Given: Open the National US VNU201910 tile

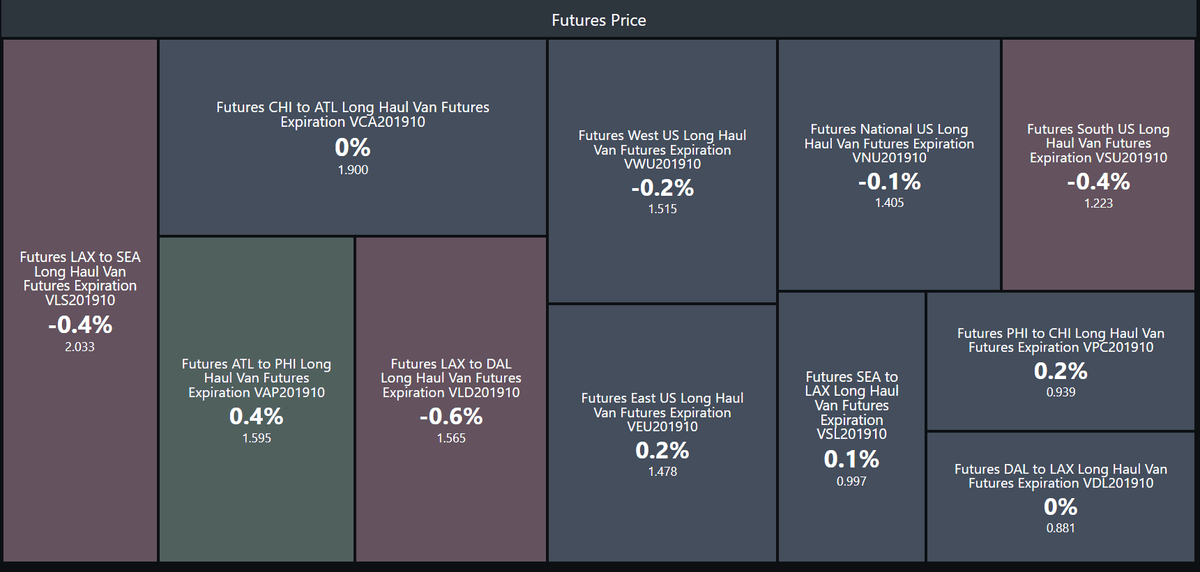Looking at the screenshot, I should (x=889, y=165).
